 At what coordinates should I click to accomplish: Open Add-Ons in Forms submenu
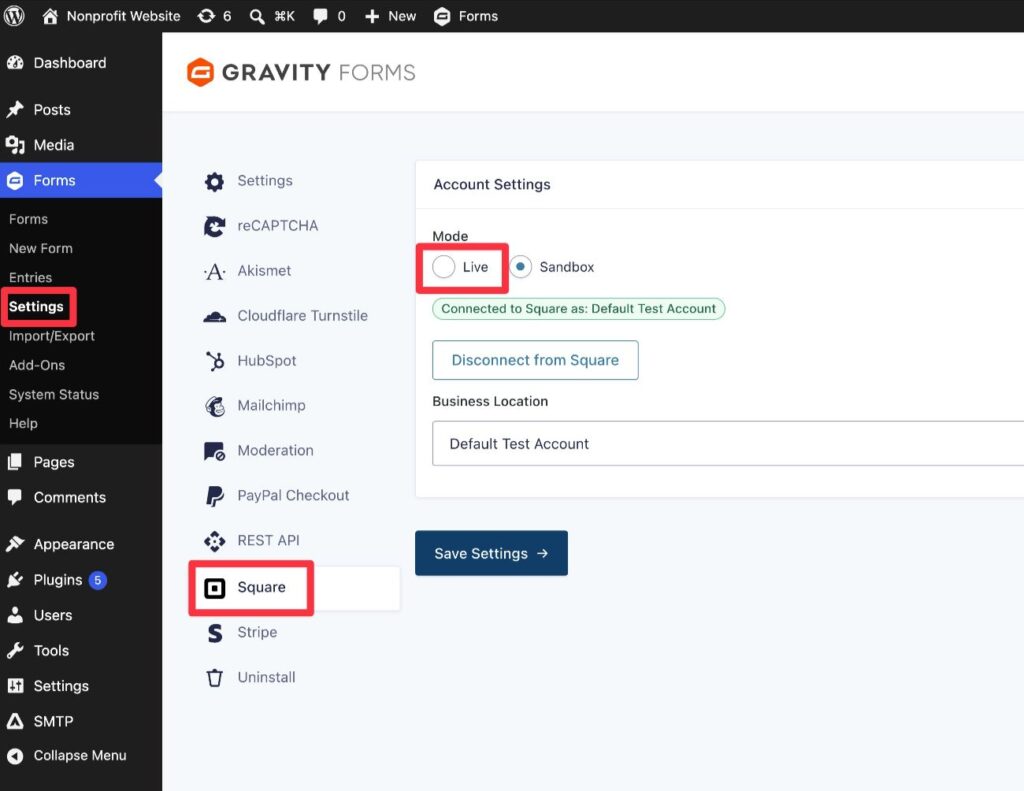tap(37, 365)
